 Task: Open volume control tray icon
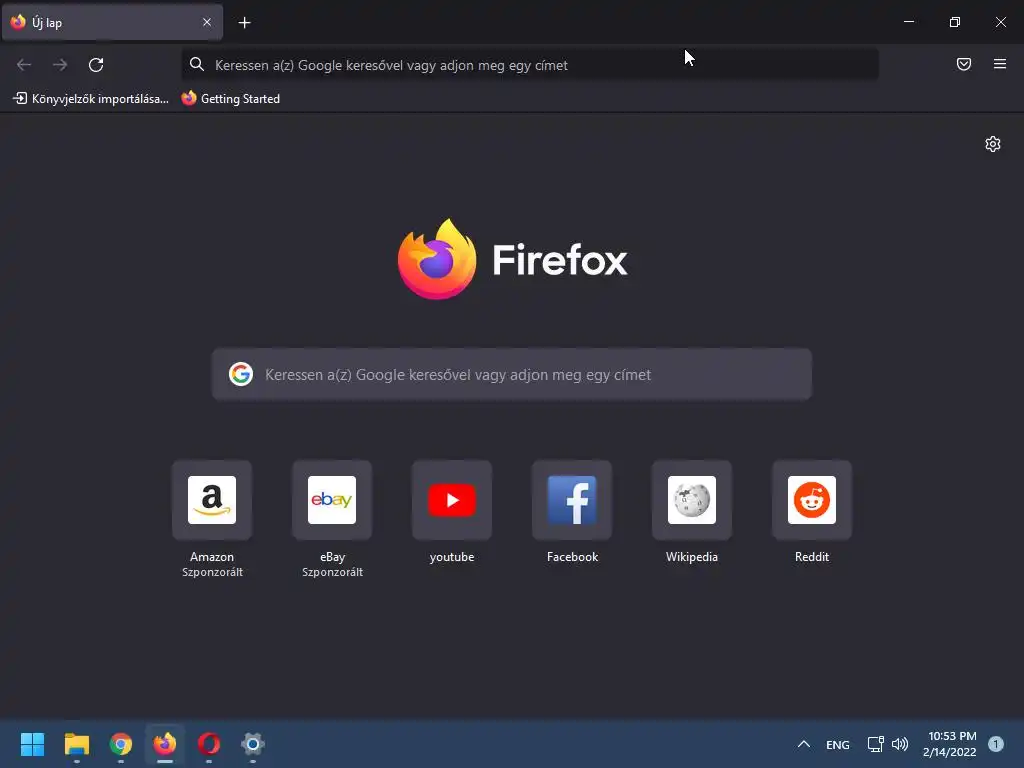coord(900,744)
